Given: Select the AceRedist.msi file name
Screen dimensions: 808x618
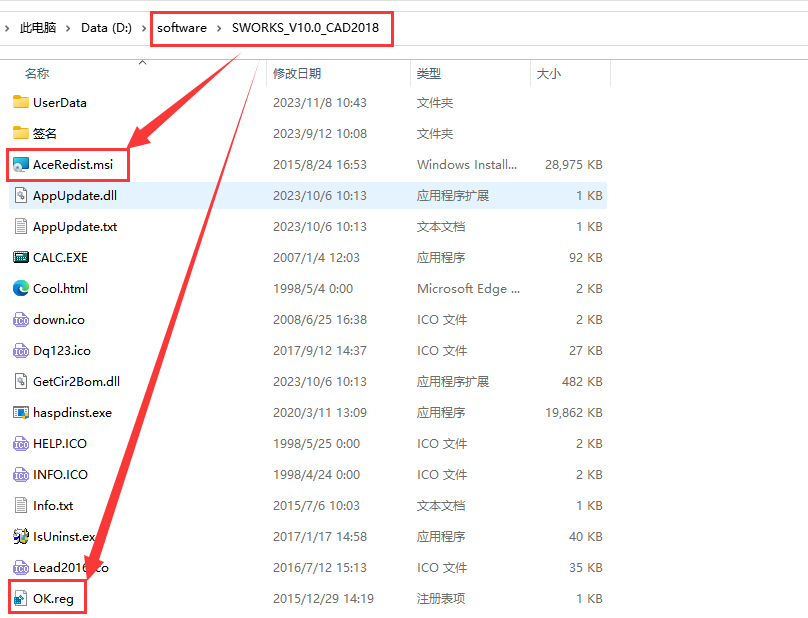Looking at the screenshot, I should click(x=73, y=164).
